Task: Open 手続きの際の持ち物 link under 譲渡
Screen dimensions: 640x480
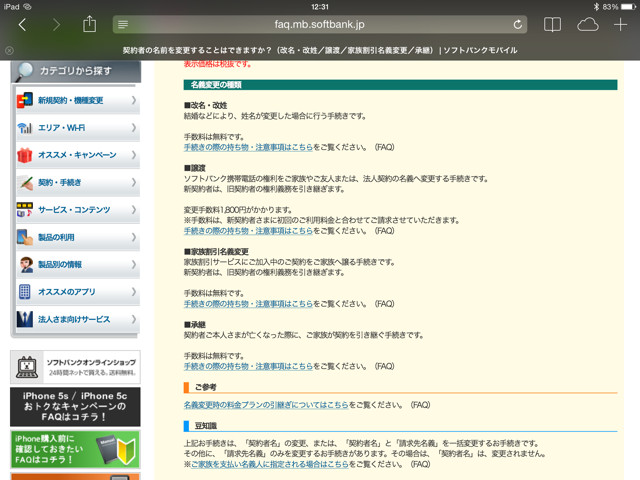Action: pos(248,231)
